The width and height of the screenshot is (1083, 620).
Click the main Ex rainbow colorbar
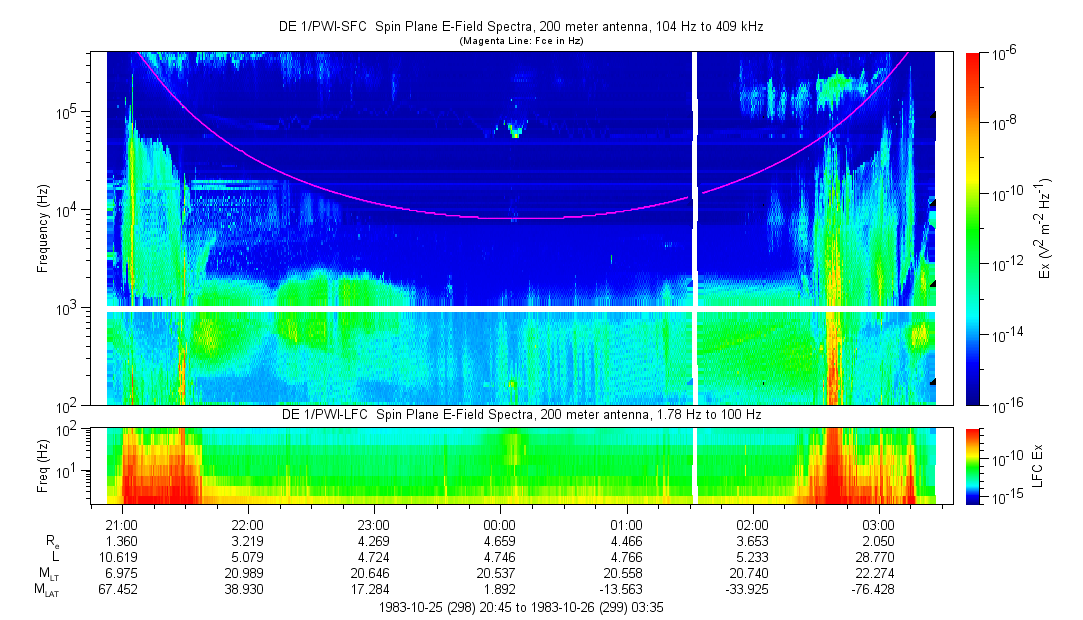coord(973,228)
